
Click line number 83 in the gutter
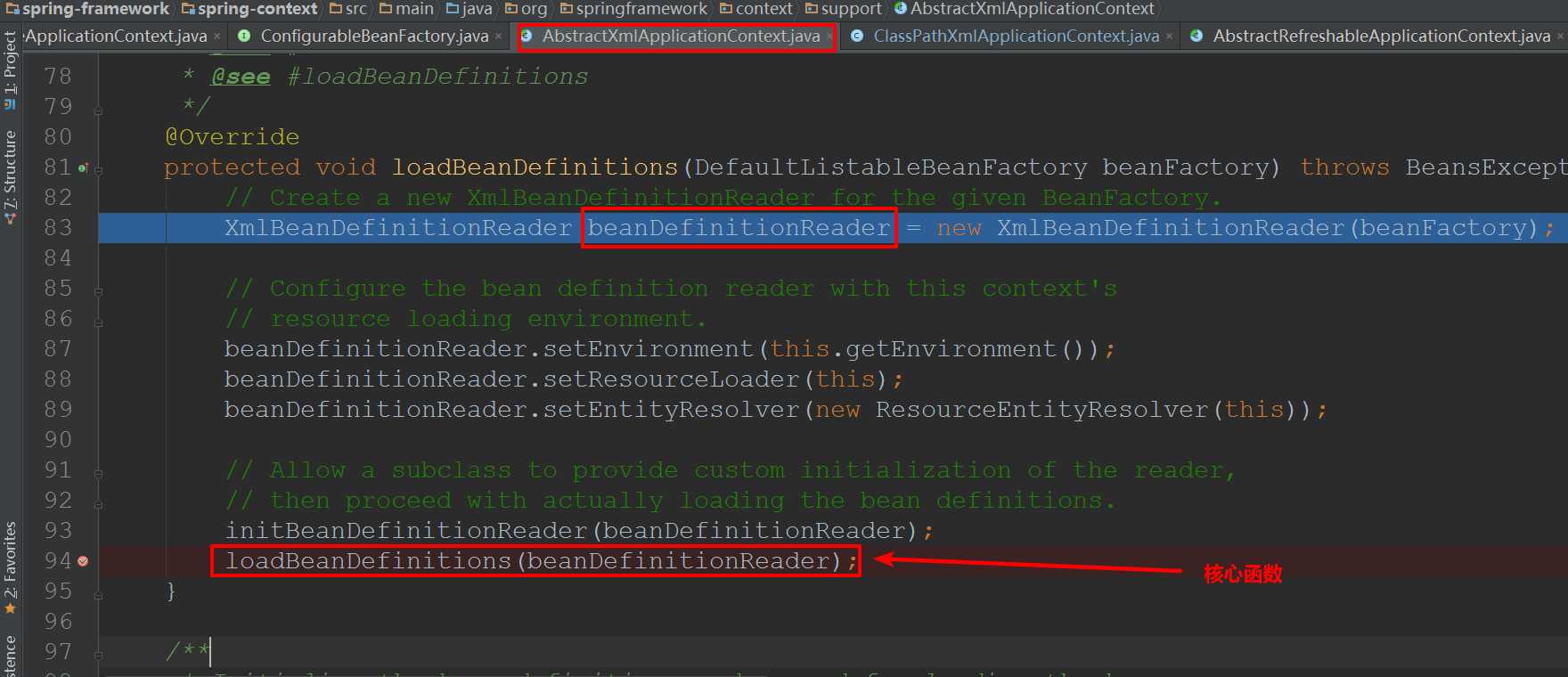point(58,228)
